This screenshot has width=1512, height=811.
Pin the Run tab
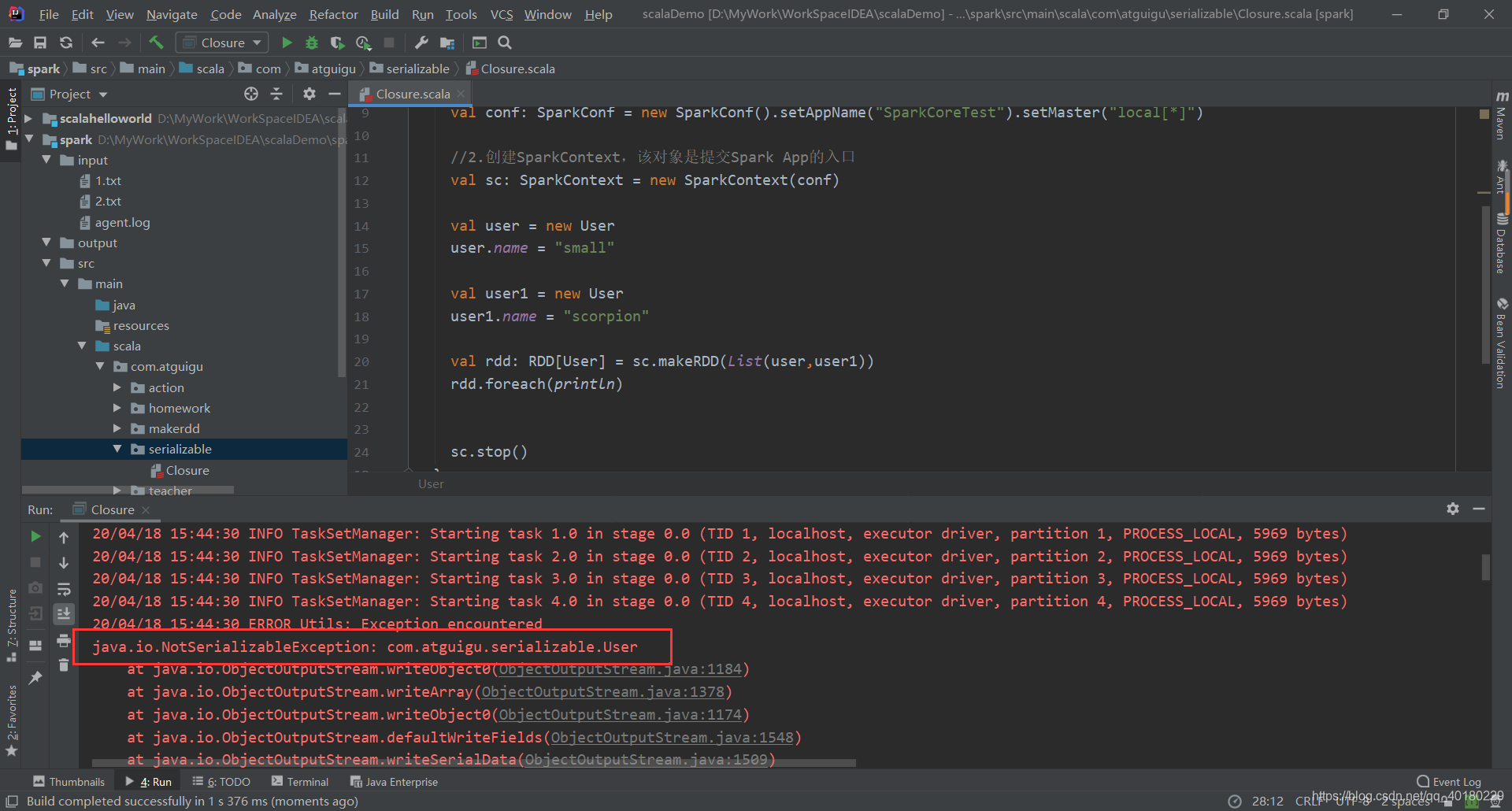coord(35,677)
